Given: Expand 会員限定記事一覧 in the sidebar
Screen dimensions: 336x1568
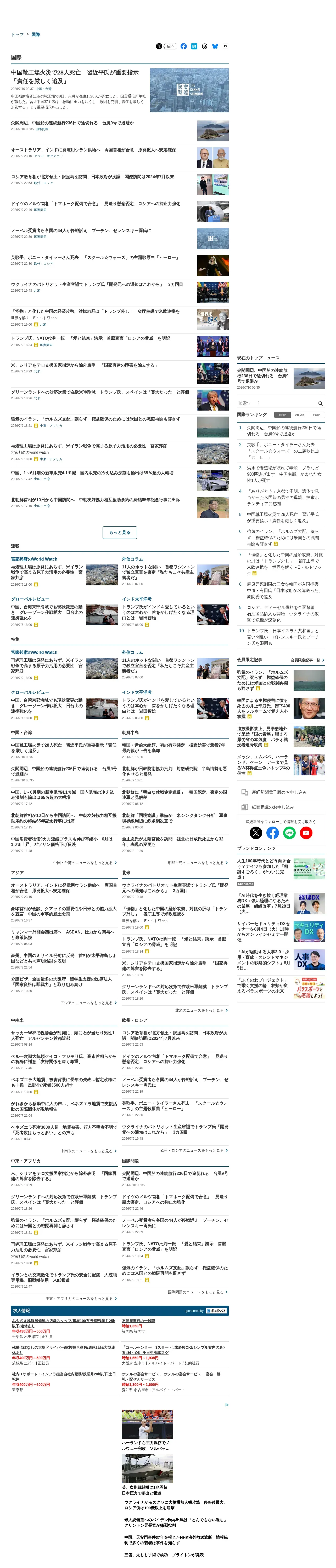Looking at the screenshot, I should coord(307,660).
